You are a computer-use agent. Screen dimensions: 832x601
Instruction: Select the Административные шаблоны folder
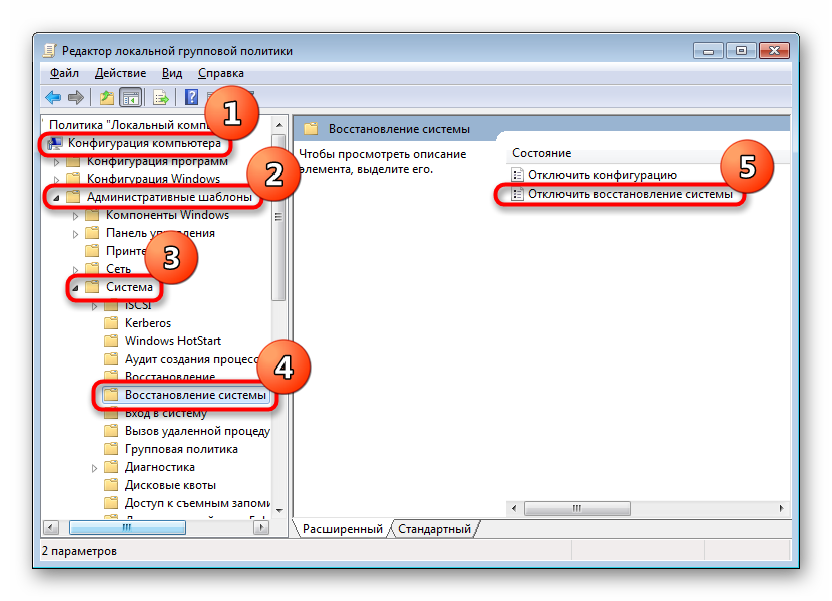169,197
